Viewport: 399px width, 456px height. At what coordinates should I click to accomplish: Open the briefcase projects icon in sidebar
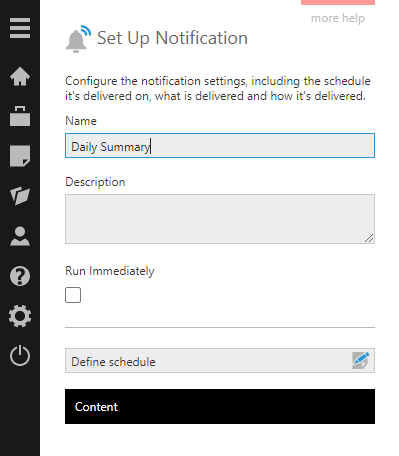(x=20, y=116)
